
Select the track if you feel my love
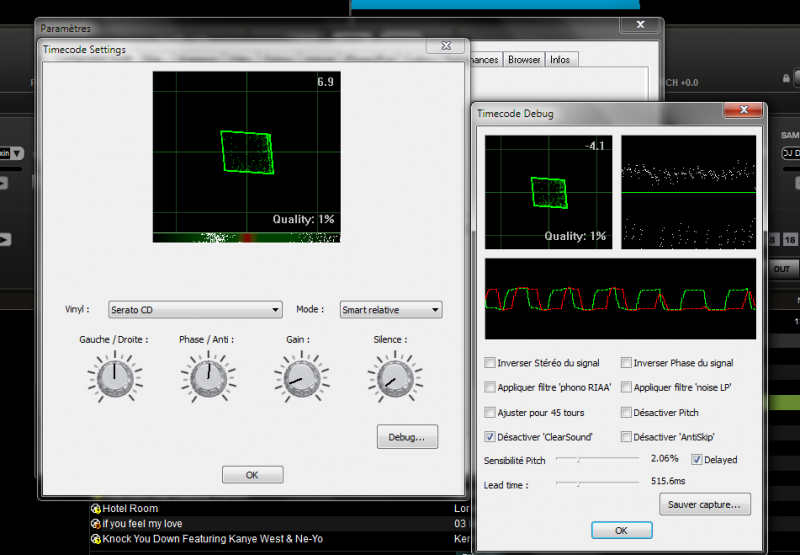pyautogui.click(x=144, y=524)
